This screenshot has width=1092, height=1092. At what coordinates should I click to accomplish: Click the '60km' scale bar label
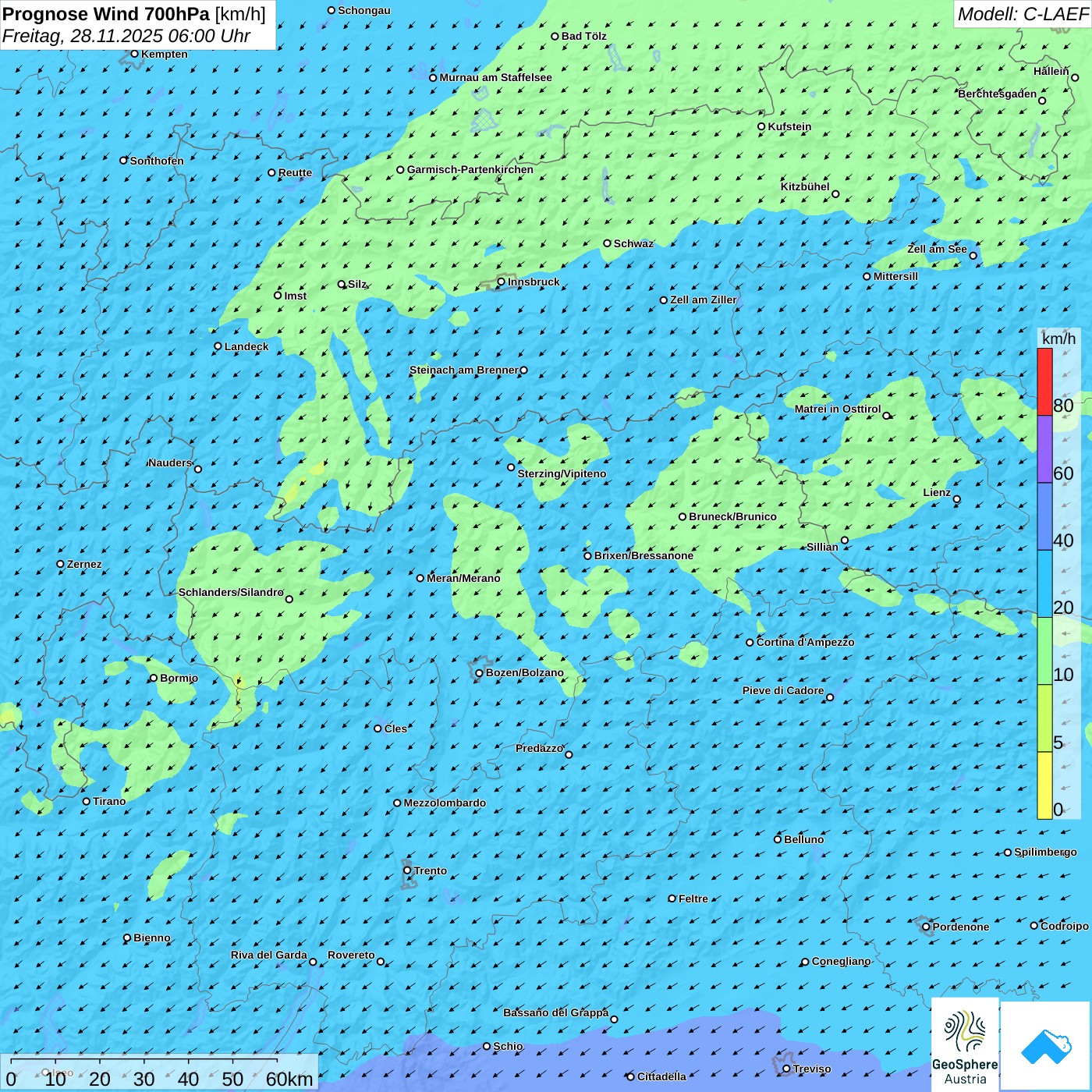(289, 1079)
